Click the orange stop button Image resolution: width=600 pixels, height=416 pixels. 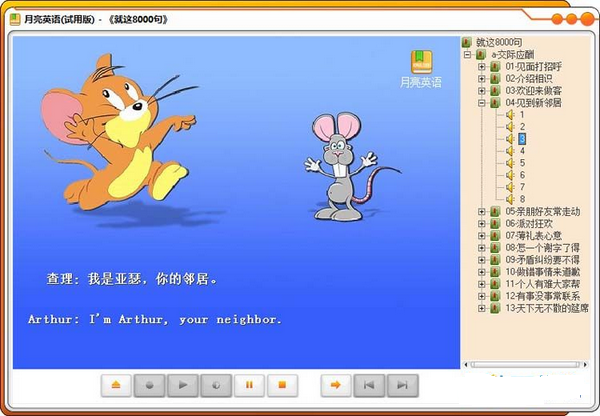282,384
